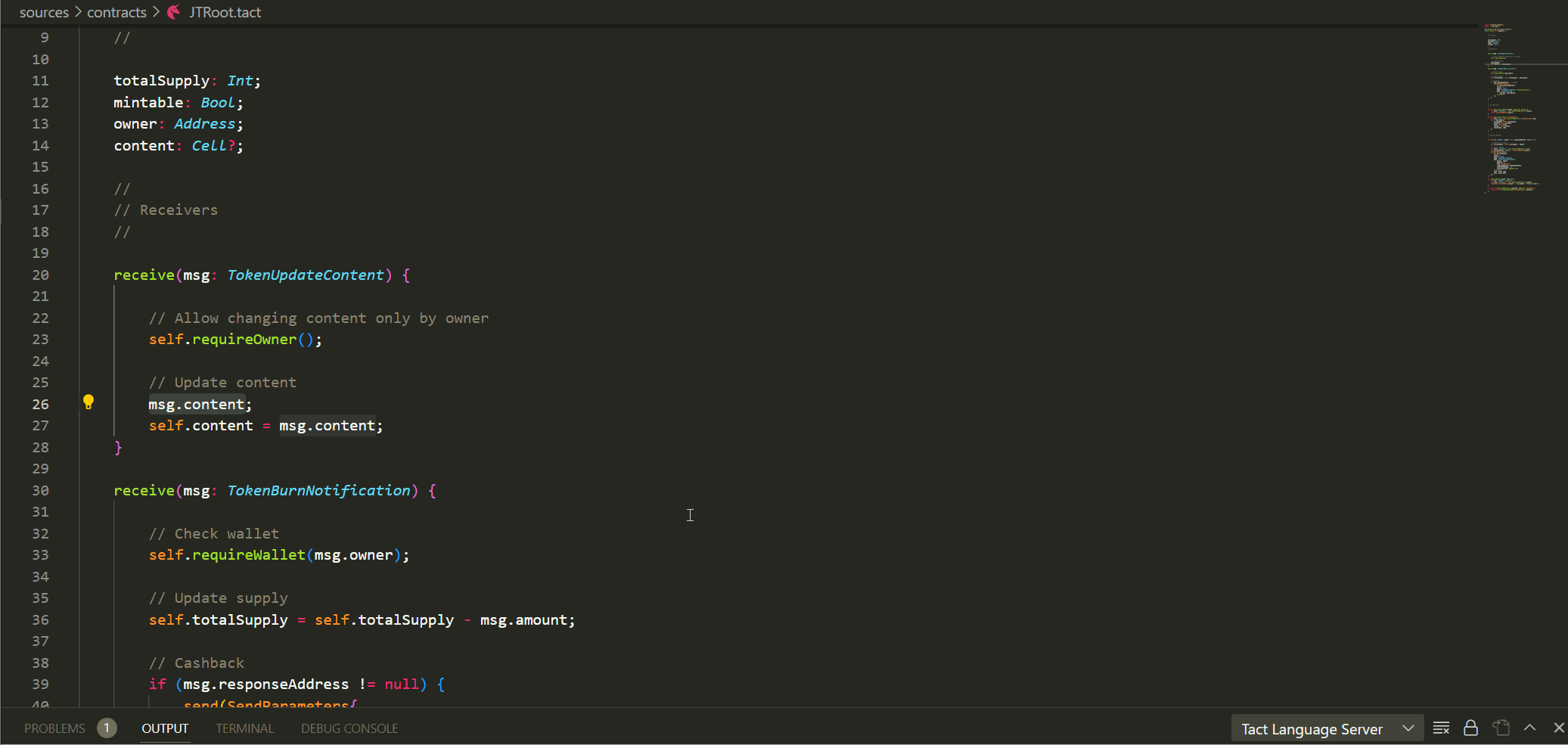Screen dimensions: 1568x745
Task: Place cursor on TokenBurnNotification type
Action: pyautogui.click(x=318, y=490)
